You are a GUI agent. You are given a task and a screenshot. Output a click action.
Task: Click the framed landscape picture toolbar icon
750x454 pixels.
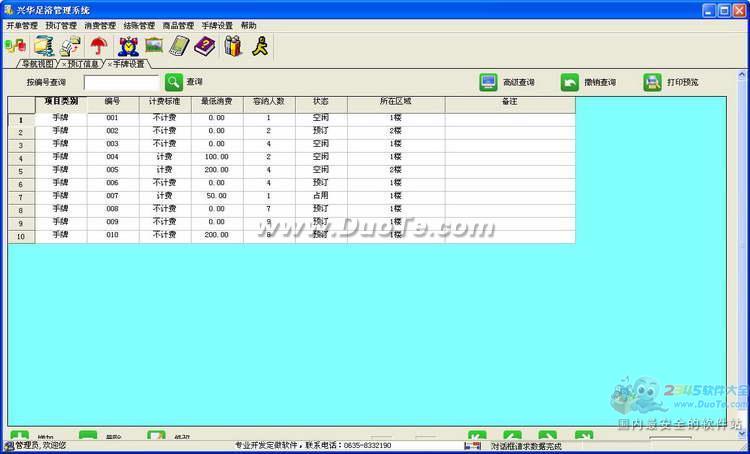(x=154, y=45)
